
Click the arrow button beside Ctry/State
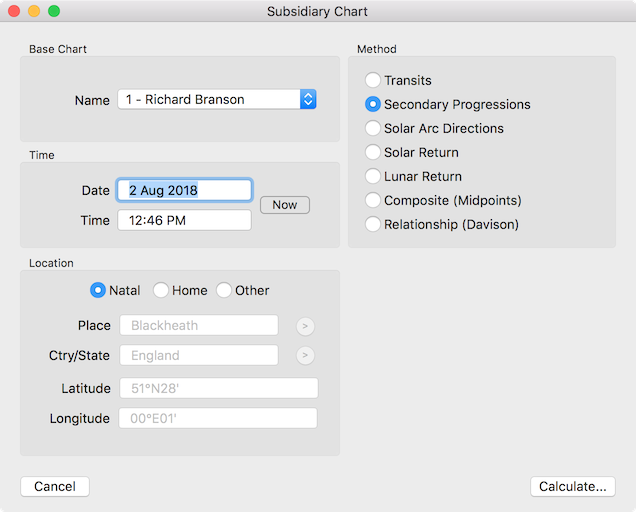click(x=305, y=355)
